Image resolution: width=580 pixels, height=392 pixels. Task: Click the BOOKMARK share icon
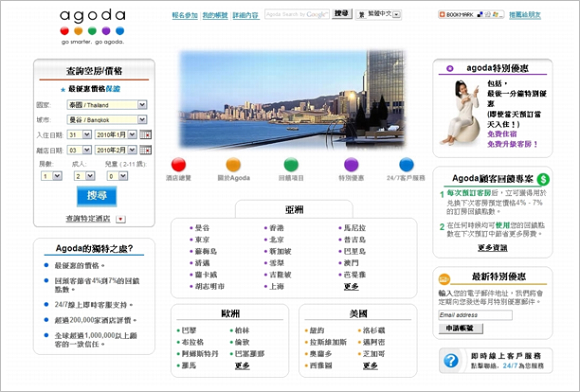(x=456, y=15)
